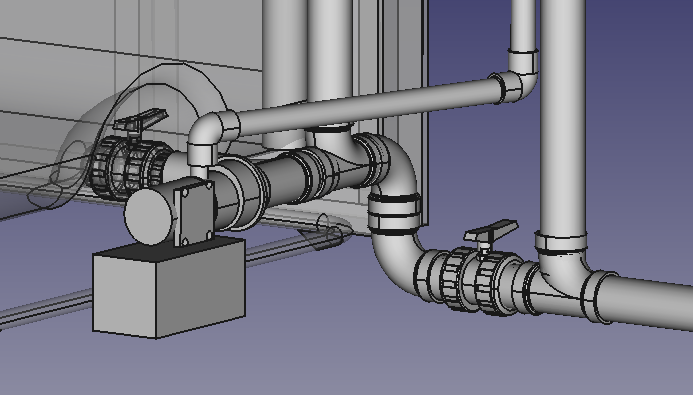Click the handle of the left ball valve
Image resolution: width=693 pixels, height=395 pixels.
(x=141, y=121)
